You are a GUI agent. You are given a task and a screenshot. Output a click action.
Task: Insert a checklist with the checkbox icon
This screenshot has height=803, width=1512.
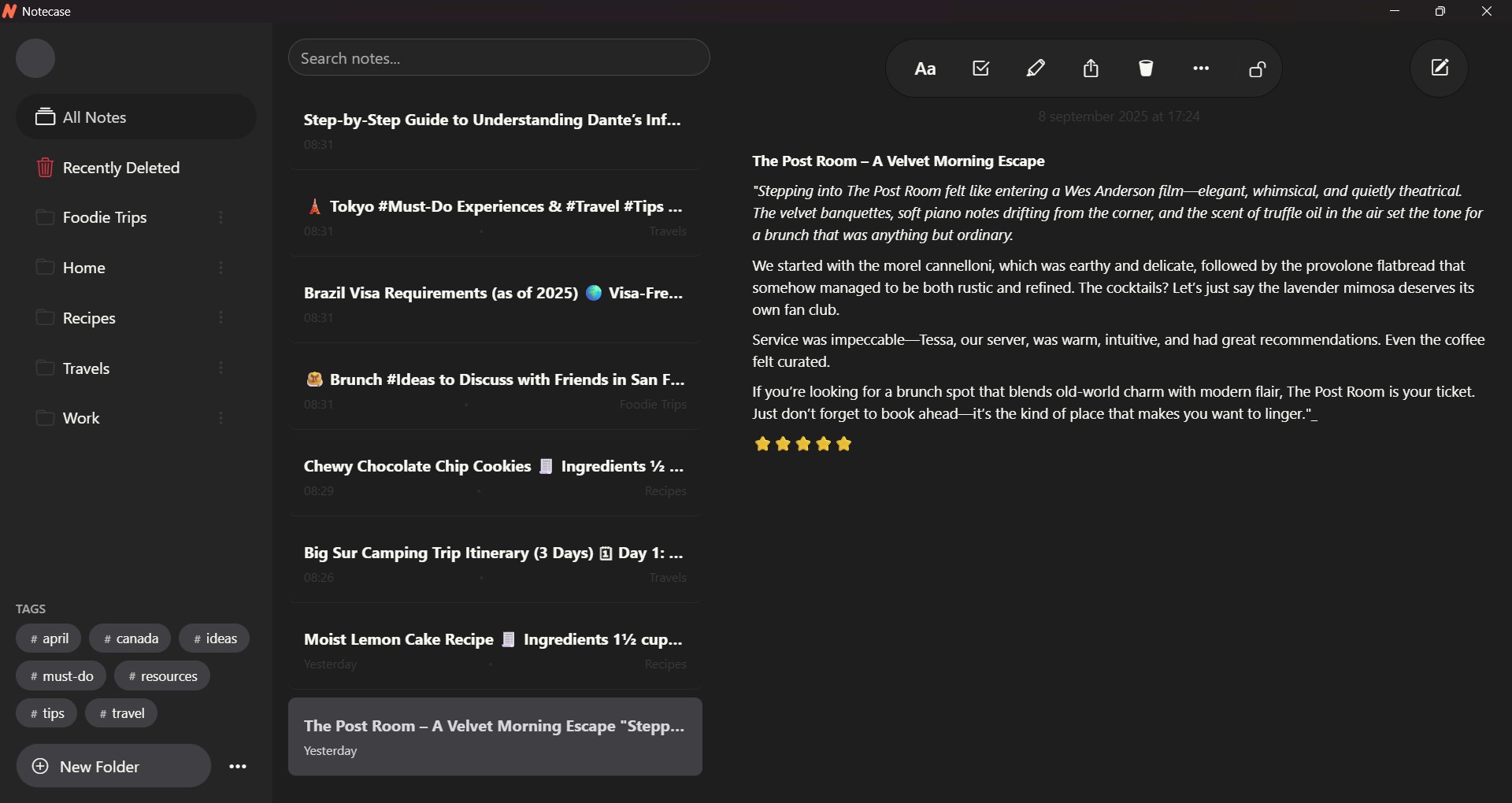980,68
